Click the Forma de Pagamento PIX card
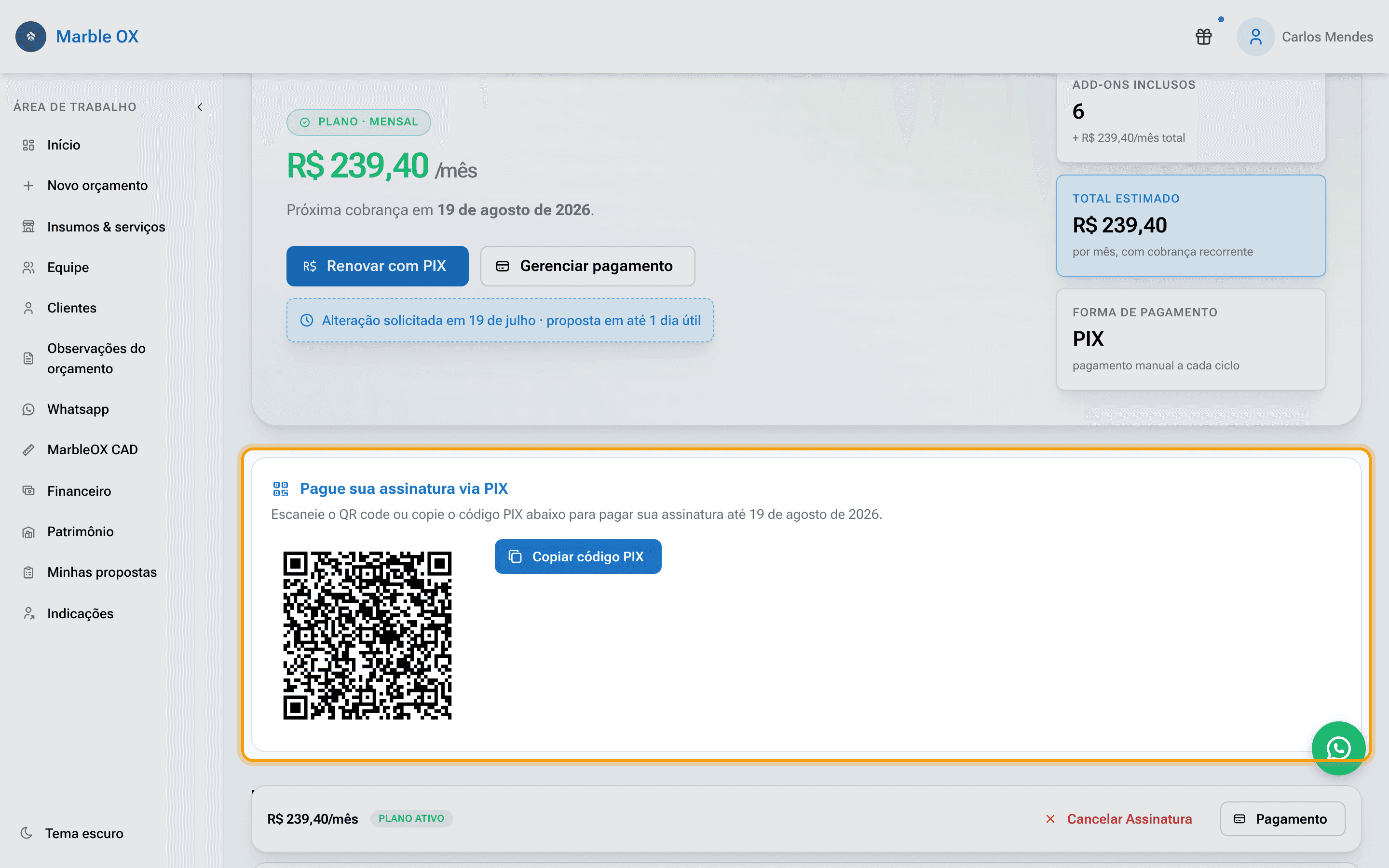This screenshot has width=1389, height=868. click(x=1191, y=339)
